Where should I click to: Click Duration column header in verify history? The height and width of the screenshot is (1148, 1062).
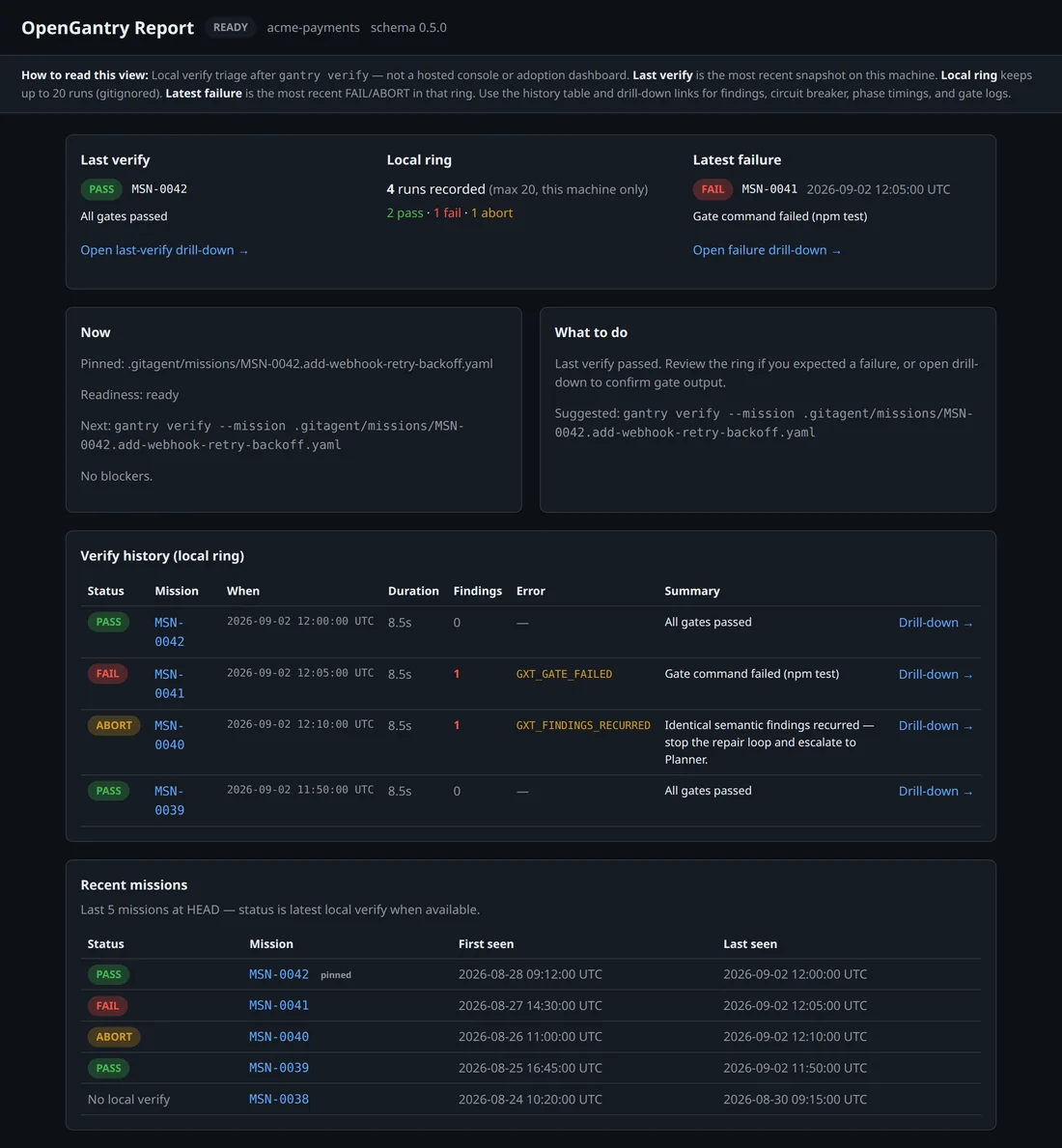[413, 591]
